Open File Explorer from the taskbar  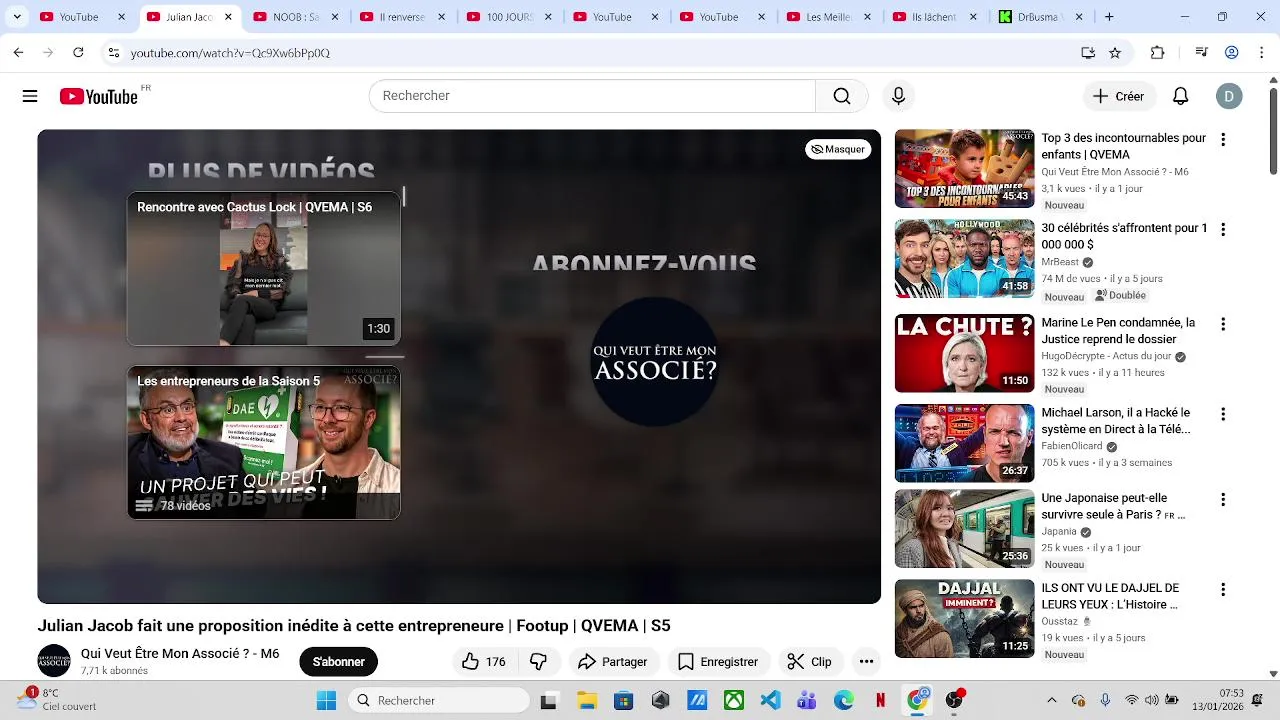[x=586, y=700]
